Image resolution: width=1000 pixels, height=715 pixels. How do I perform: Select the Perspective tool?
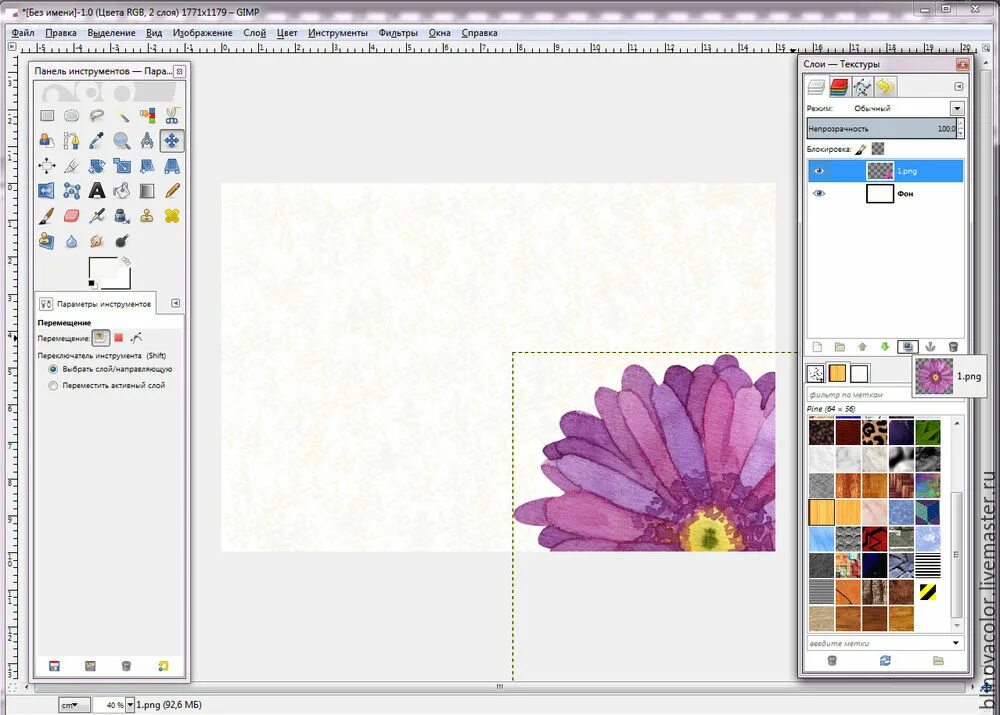click(x=172, y=166)
